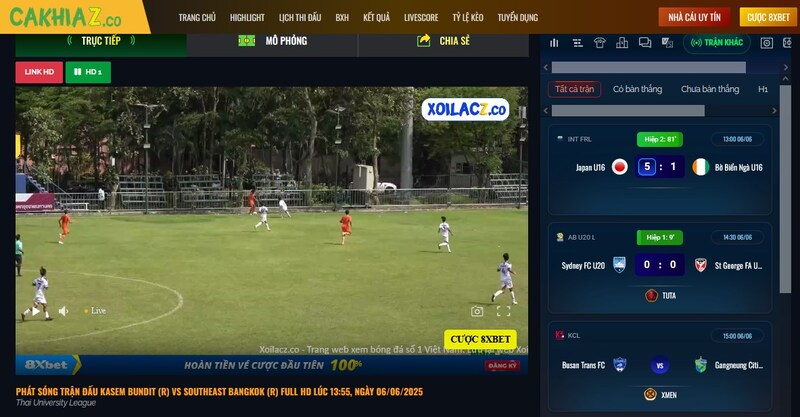
Task: Click the Gangneung Citizen crest
Action: 701,364
